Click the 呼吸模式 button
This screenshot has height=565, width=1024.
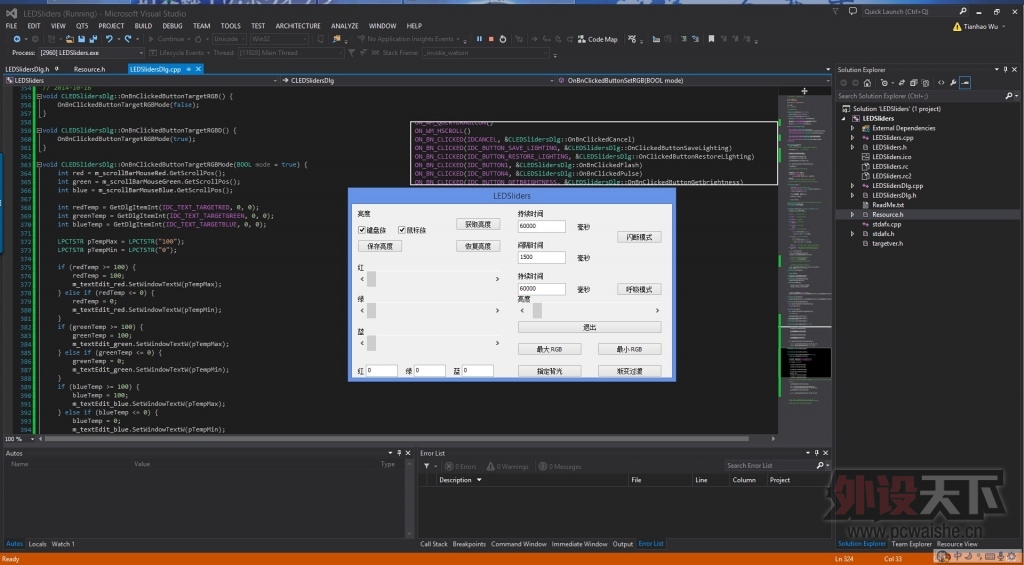[639, 289]
